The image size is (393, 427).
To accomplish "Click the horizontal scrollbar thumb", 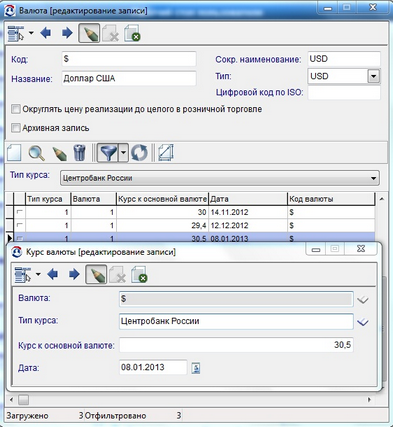I will [x=23, y=399].
